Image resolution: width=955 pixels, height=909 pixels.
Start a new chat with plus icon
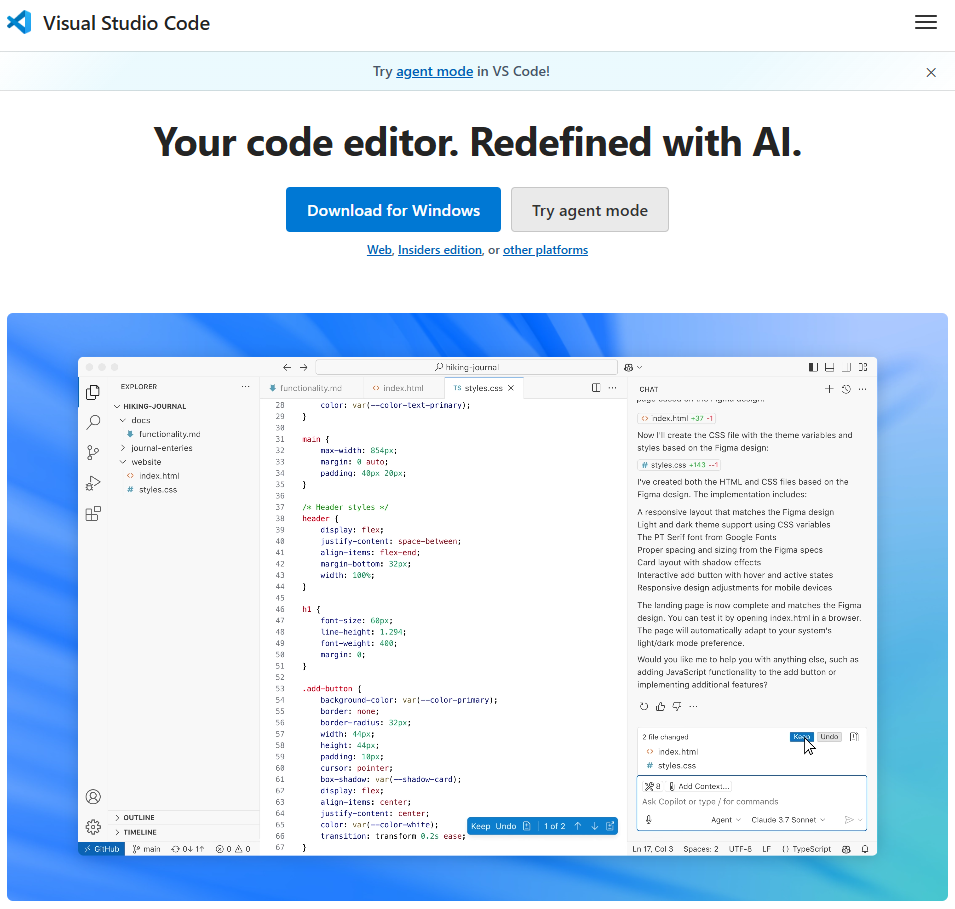tap(829, 389)
